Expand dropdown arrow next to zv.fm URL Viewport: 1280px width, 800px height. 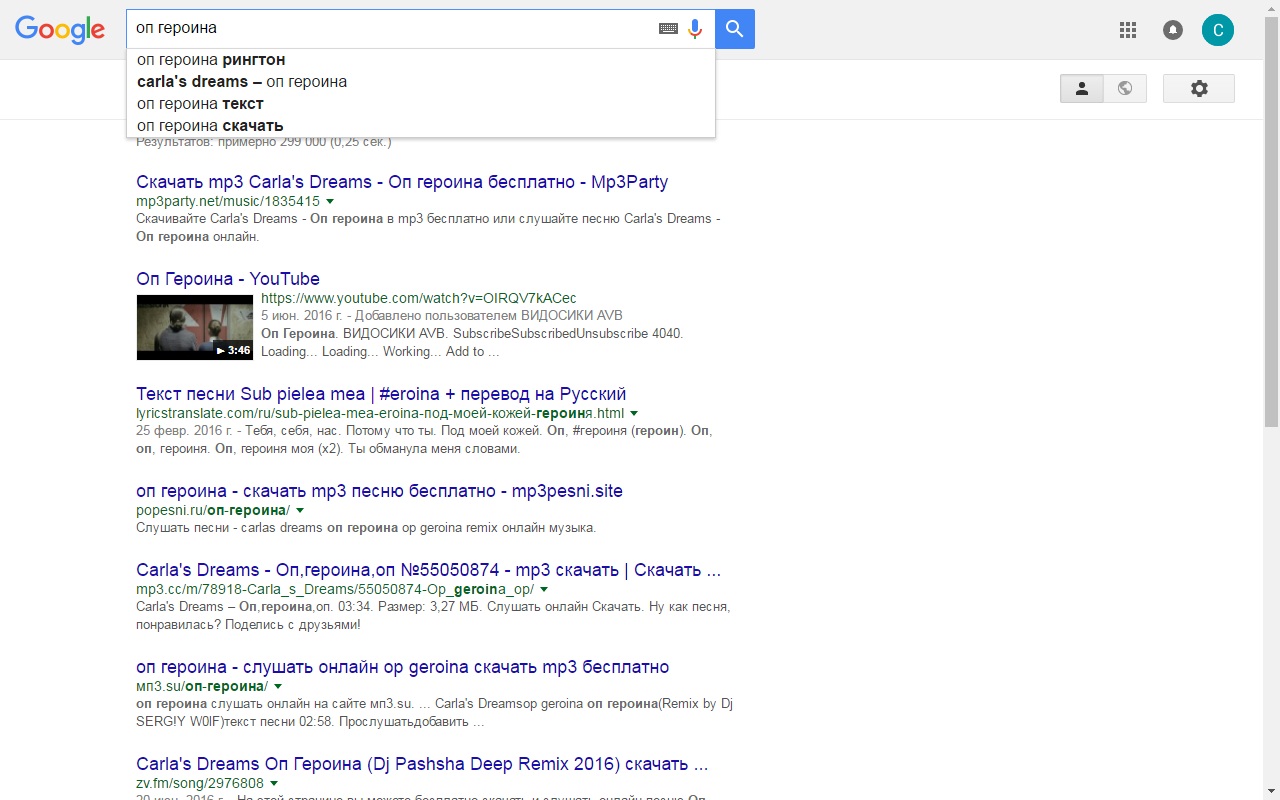(274, 784)
